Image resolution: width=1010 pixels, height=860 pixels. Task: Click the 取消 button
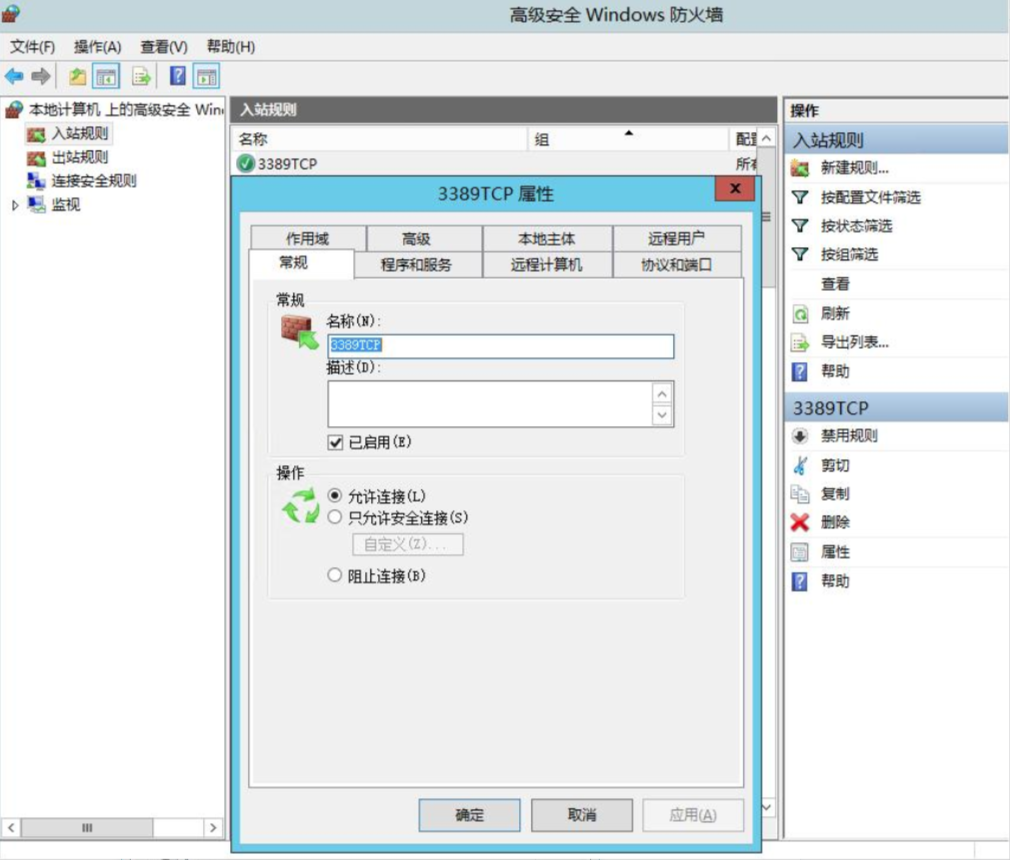pos(582,815)
